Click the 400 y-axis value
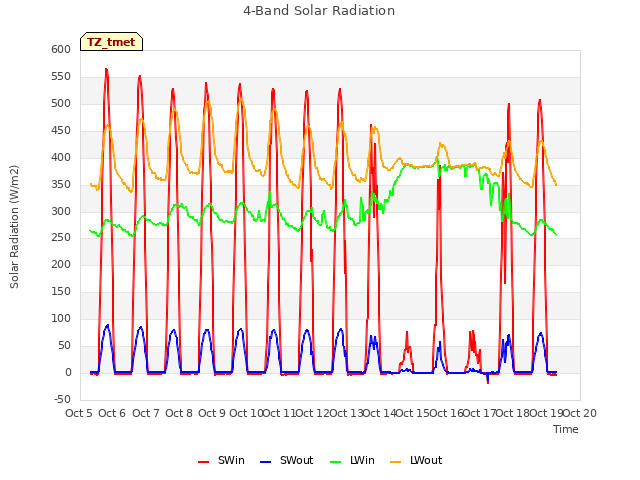The width and height of the screenshot is (640, 480). coord(61,158)
